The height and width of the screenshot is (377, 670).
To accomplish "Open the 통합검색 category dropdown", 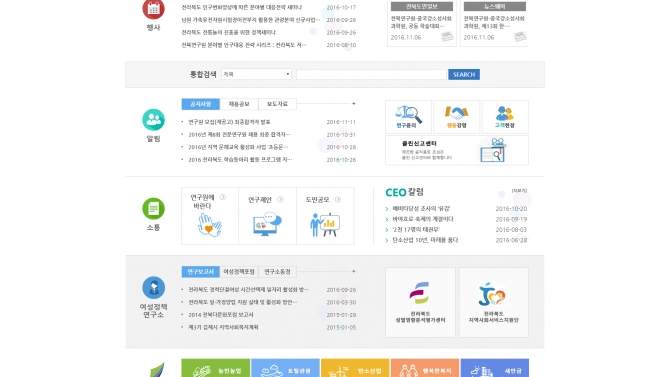I will coord(256,74).
